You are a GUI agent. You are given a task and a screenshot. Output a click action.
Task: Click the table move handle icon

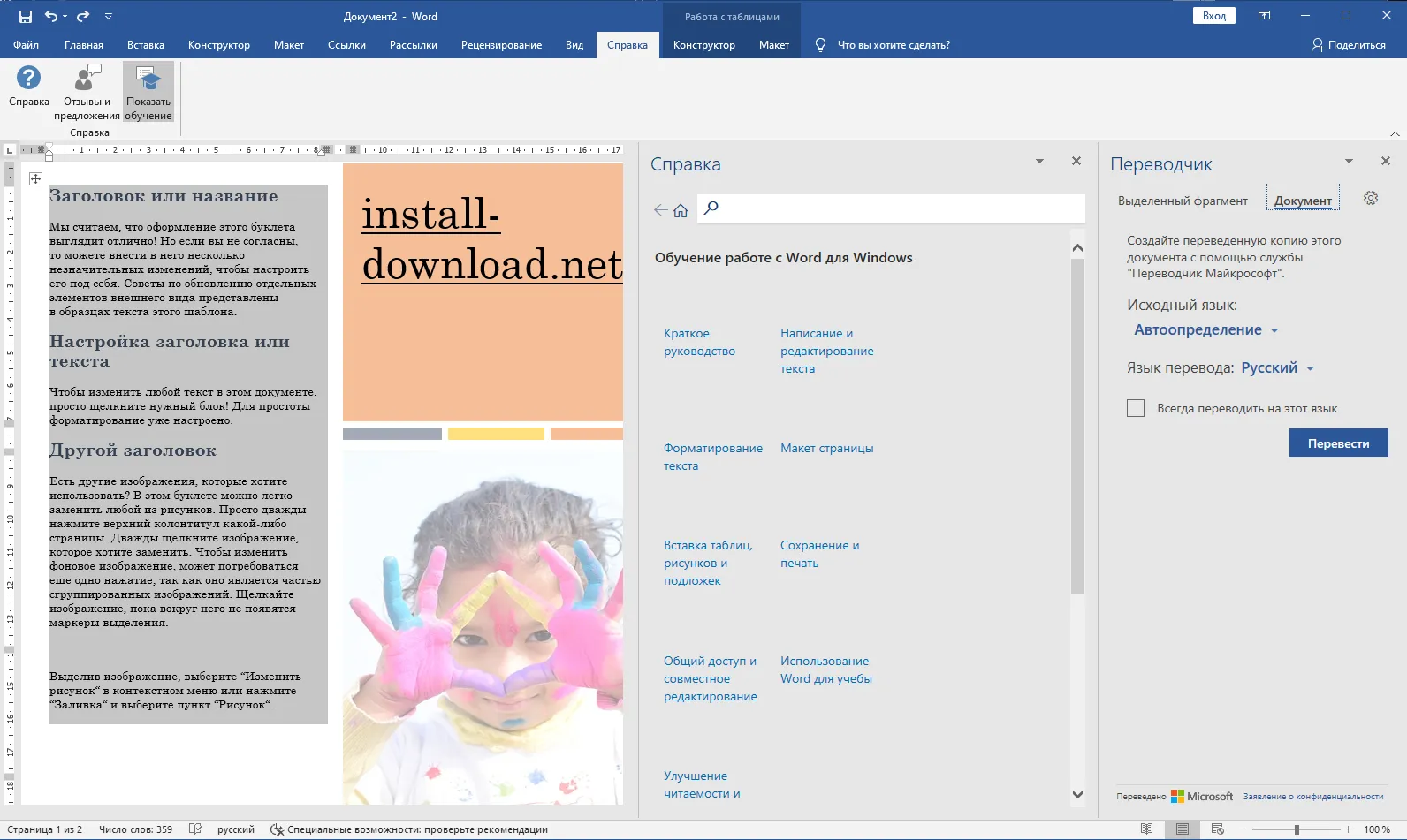coord(35,178)
